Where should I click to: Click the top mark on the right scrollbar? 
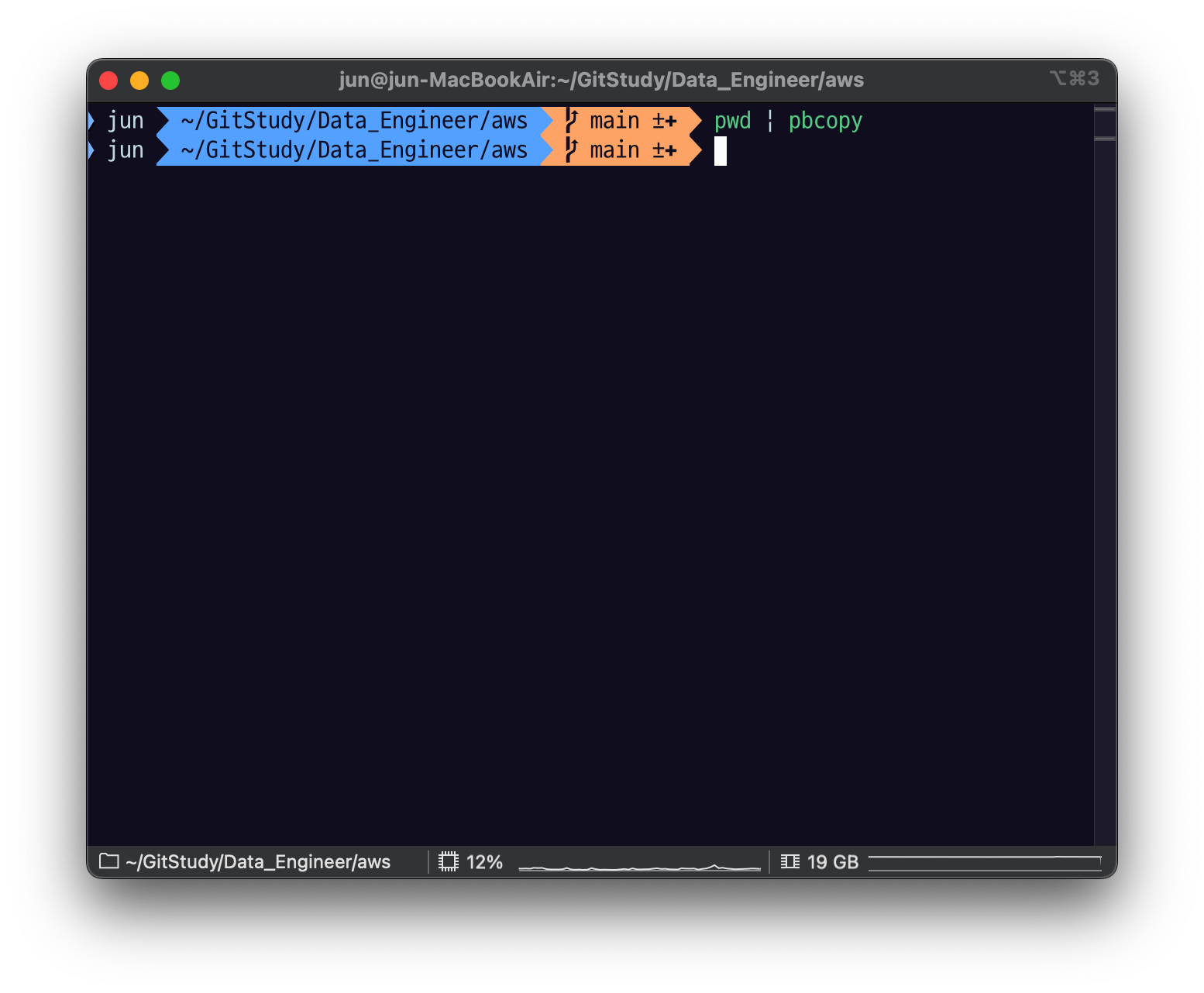tap(1105, 110)
